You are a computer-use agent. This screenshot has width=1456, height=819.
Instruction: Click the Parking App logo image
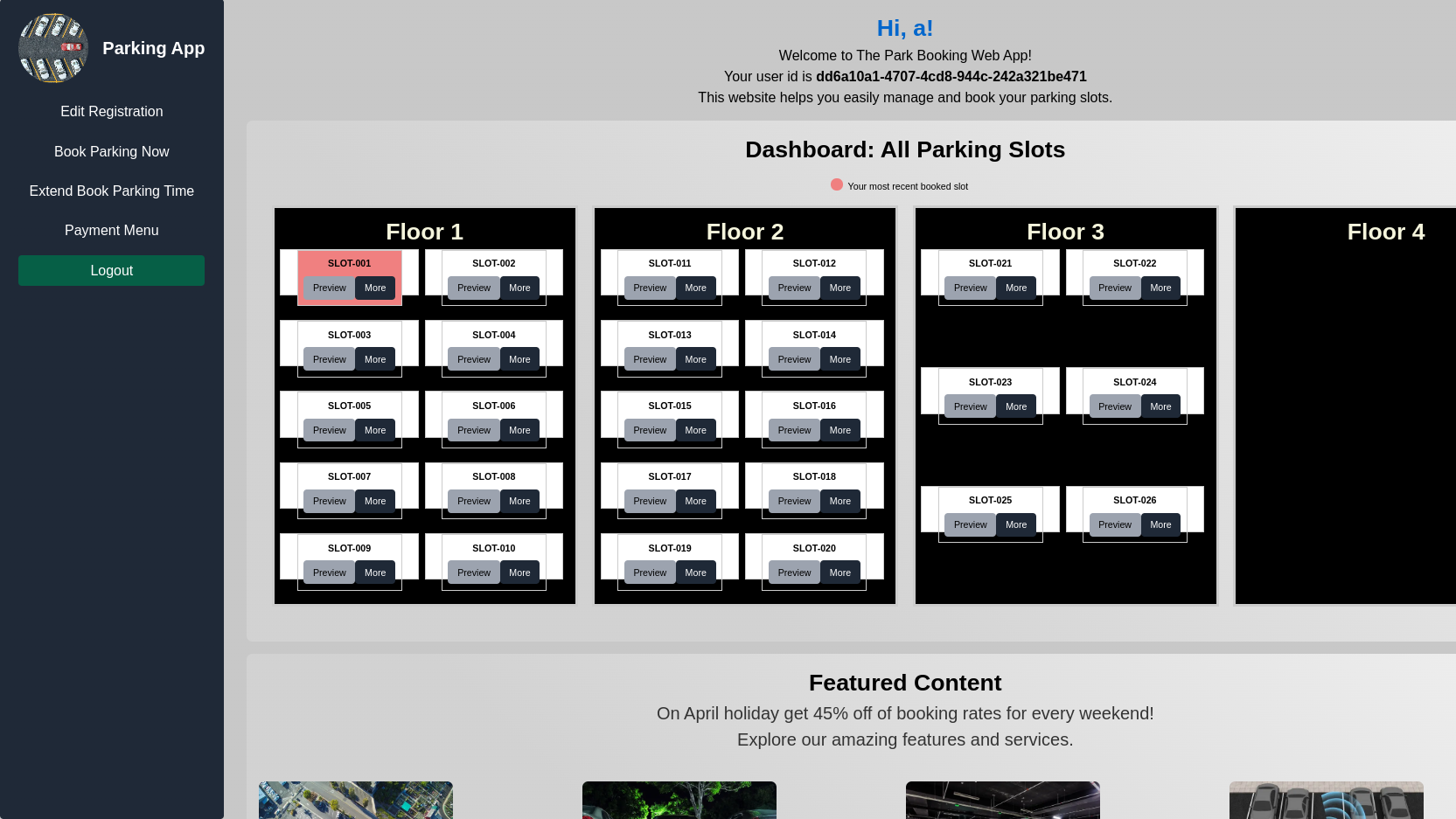point(53,48)
